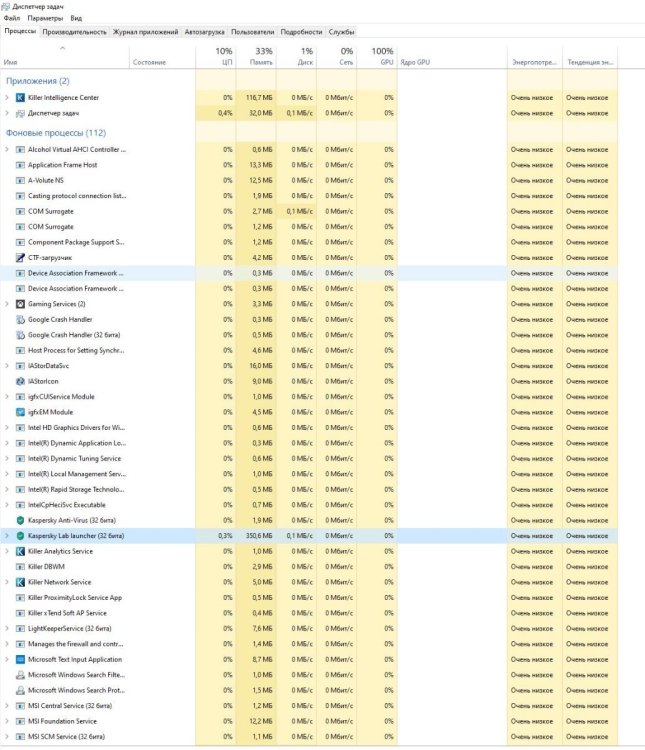Sort by the Диск column header
The height and width of the screenshot is (750, 645).
(296, 57)
